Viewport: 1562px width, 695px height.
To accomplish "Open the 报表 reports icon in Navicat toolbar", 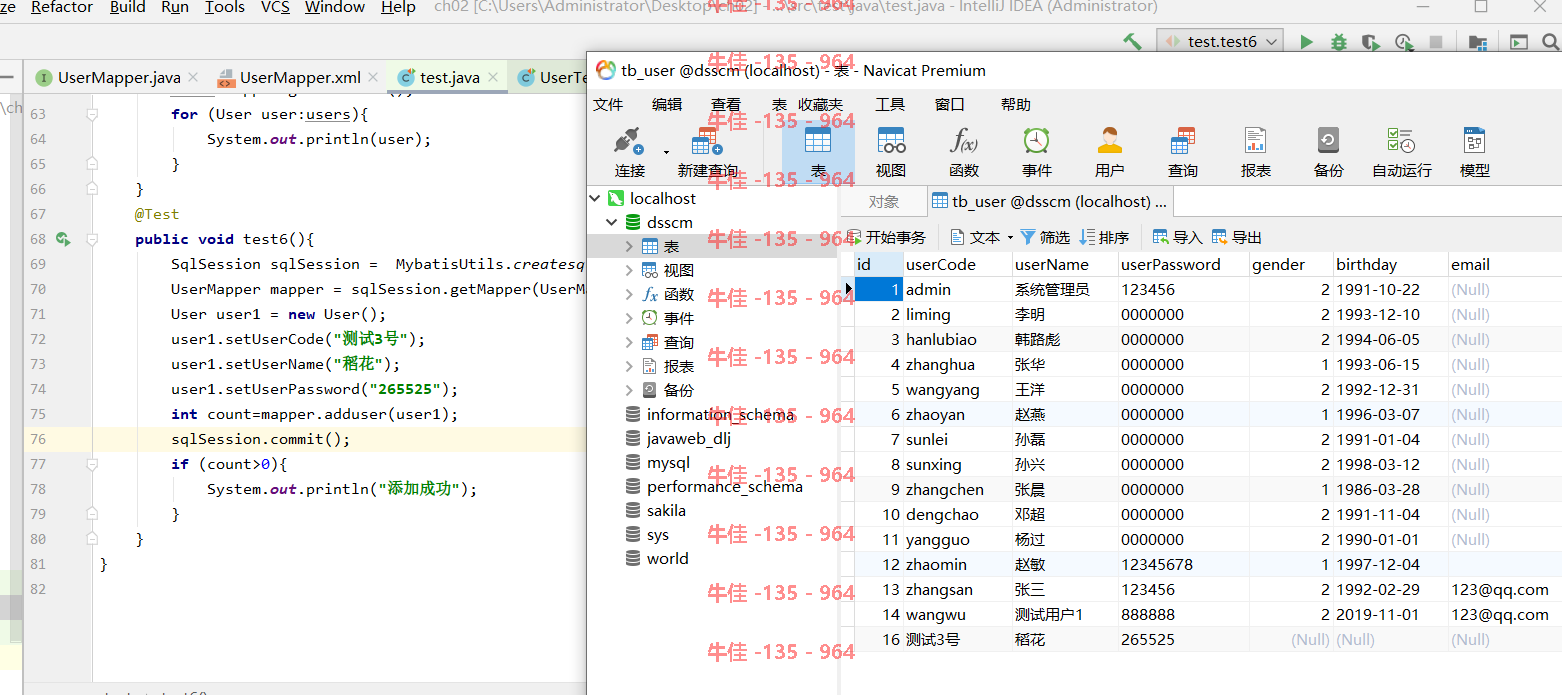I will tap(1255, 140).
